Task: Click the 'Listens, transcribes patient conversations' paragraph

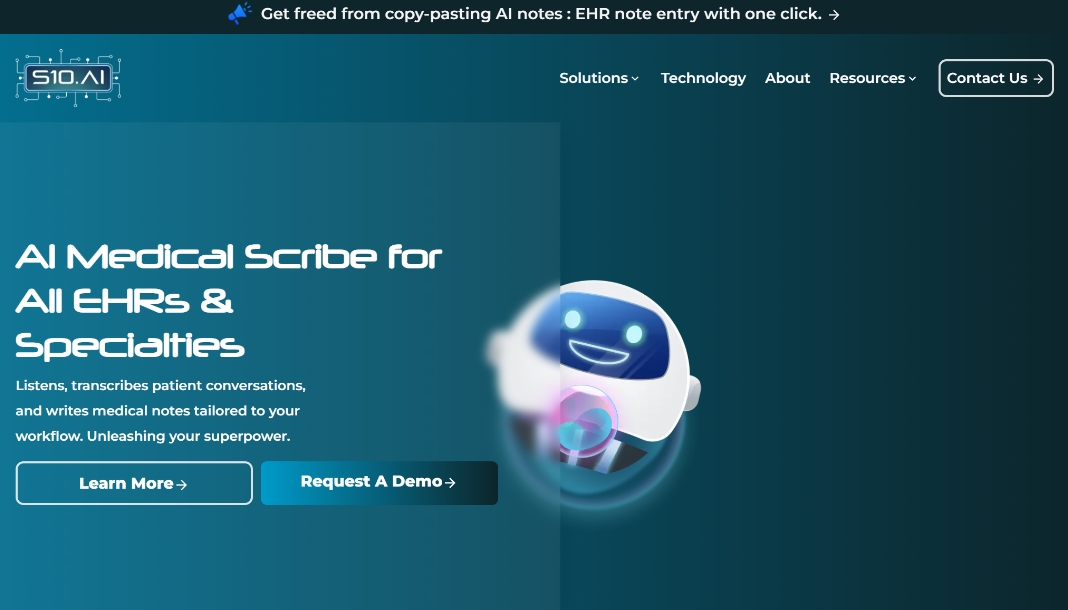Action: tap(161, 411)
